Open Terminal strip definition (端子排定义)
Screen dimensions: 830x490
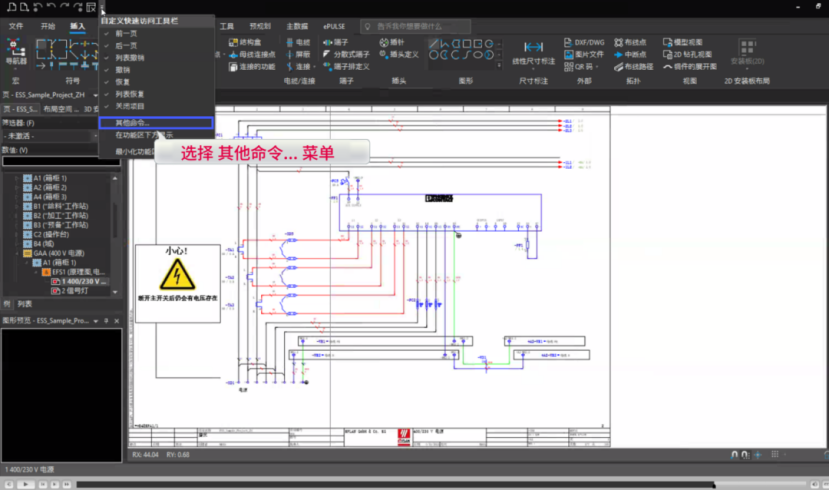(346, 67)
